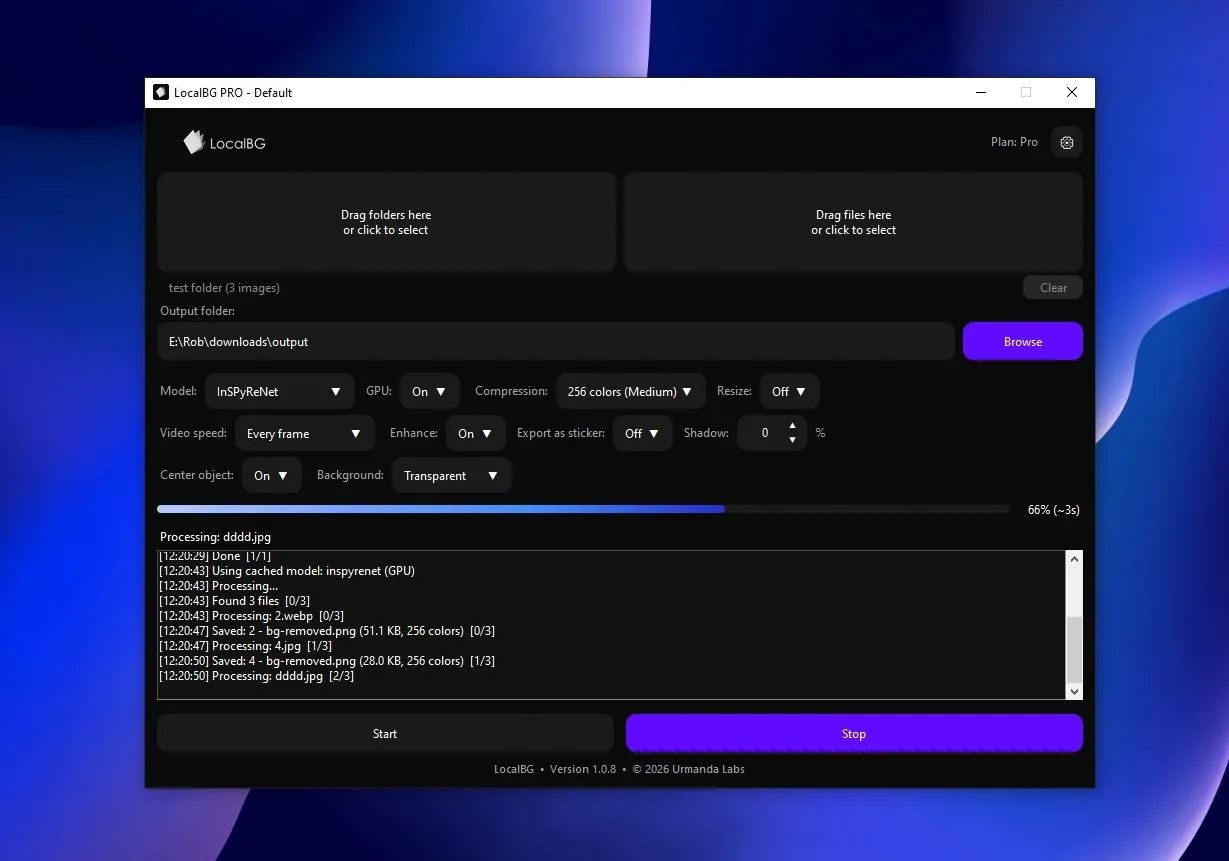Open the Model dropdown showing InSPyReNet
The height and width of the screenshot is (861, 1229).
[x=280, y=391]
